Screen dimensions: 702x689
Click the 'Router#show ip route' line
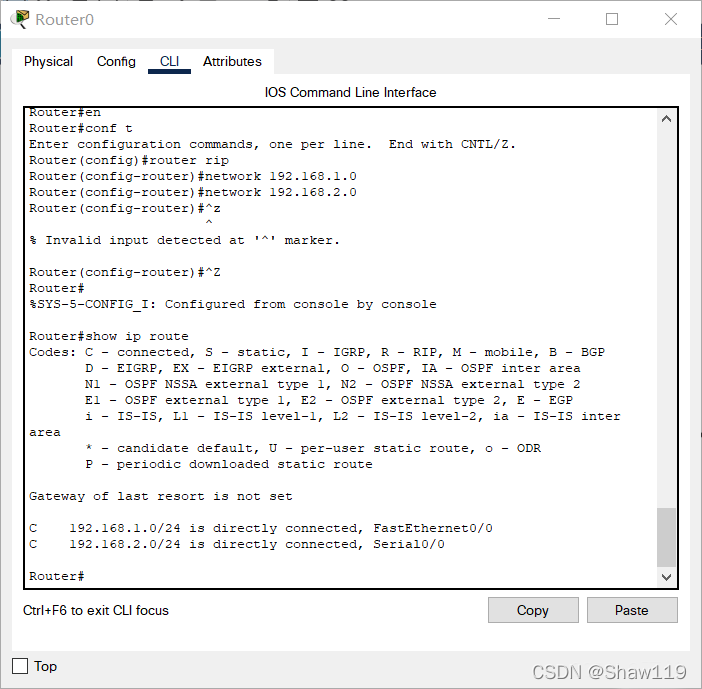pos(109,336)
